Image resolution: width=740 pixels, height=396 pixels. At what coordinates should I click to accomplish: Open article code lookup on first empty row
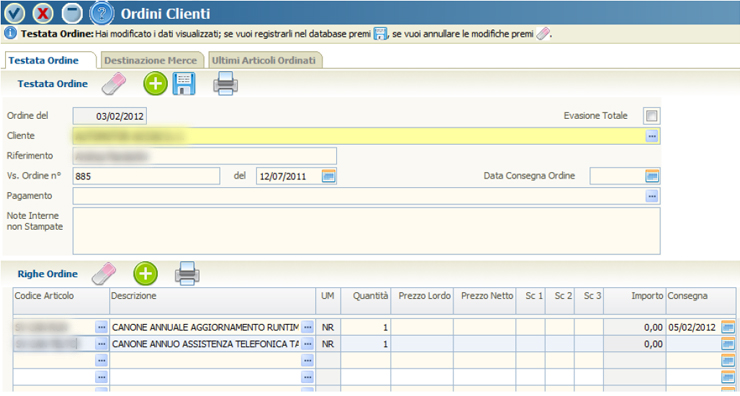click(101, 361)
